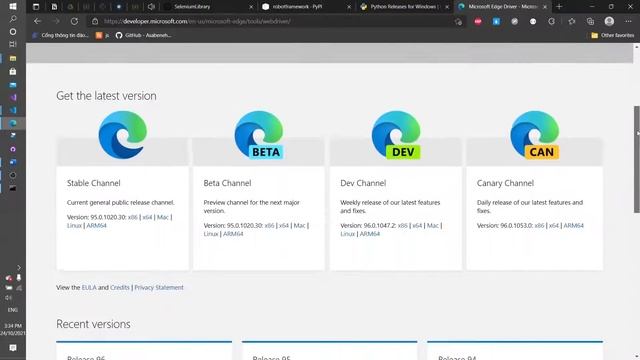The height and width of the screenshot is (360, 640).
Task: Click the Edge Dev channel logo
Action: coord(396,135)
